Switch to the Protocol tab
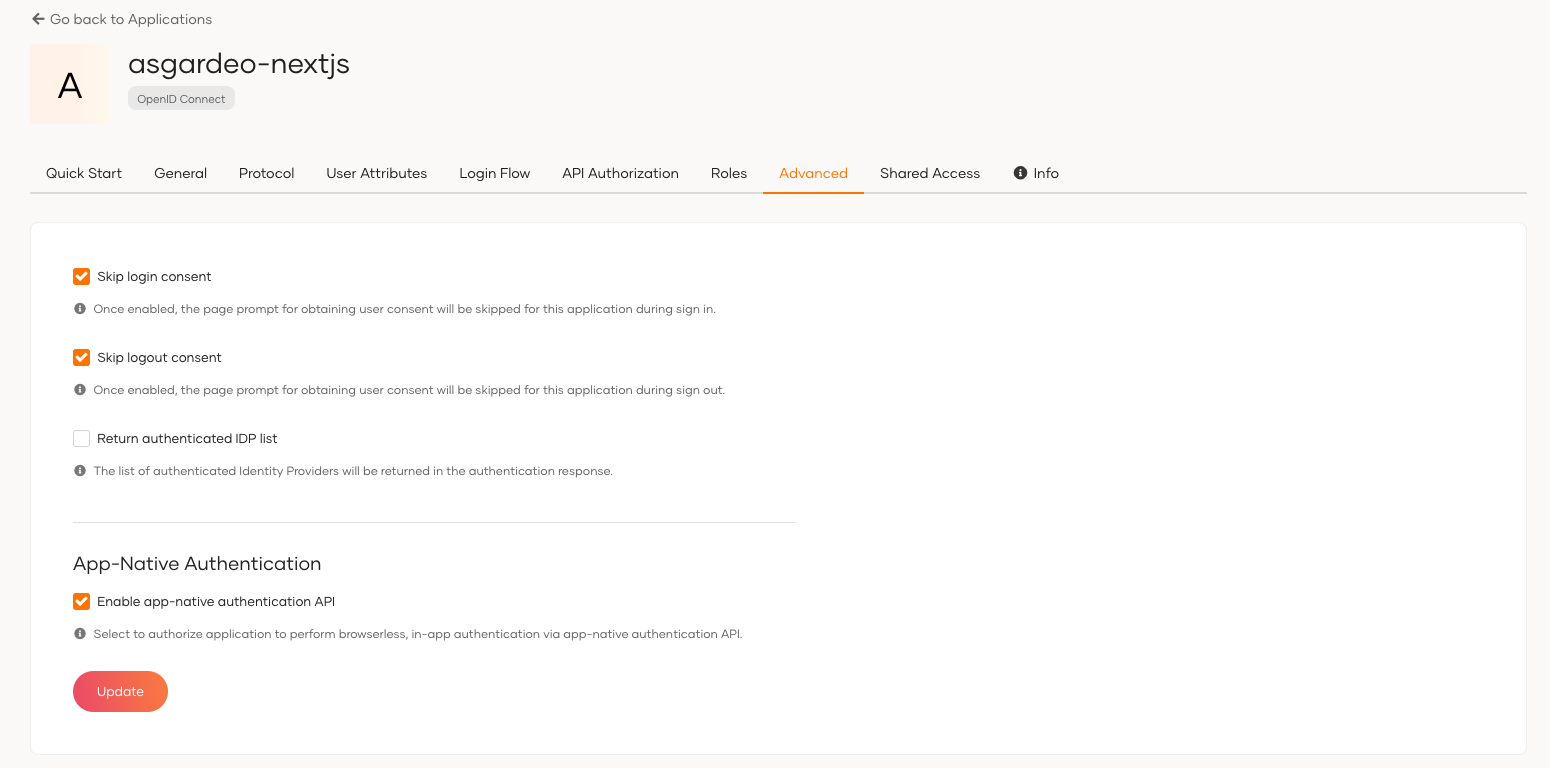 pyautogui.click(x=266, y=173)
